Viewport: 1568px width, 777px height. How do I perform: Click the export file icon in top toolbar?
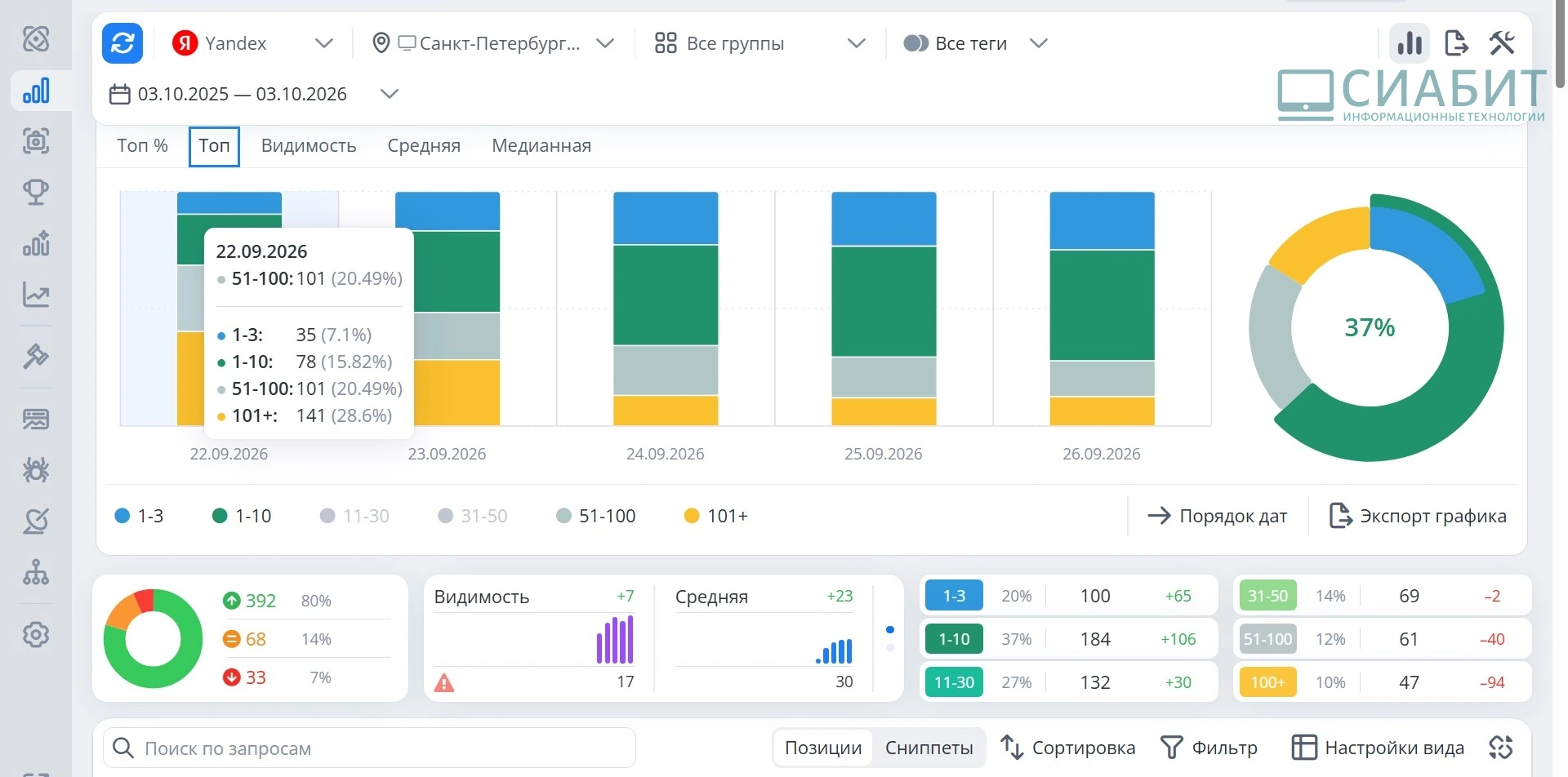click(x=1456, y=42)
